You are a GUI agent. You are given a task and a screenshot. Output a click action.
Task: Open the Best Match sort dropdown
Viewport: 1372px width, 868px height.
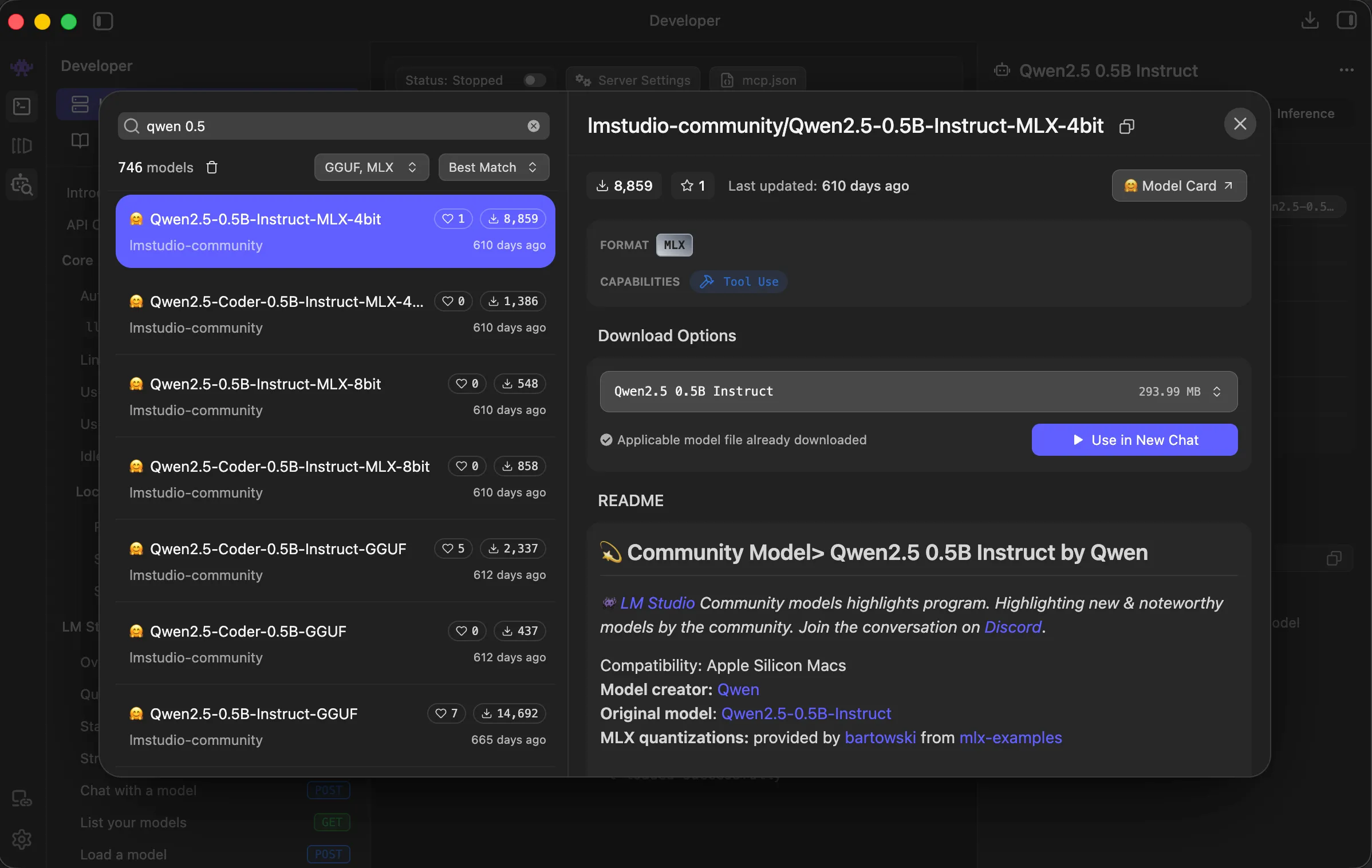494,167
